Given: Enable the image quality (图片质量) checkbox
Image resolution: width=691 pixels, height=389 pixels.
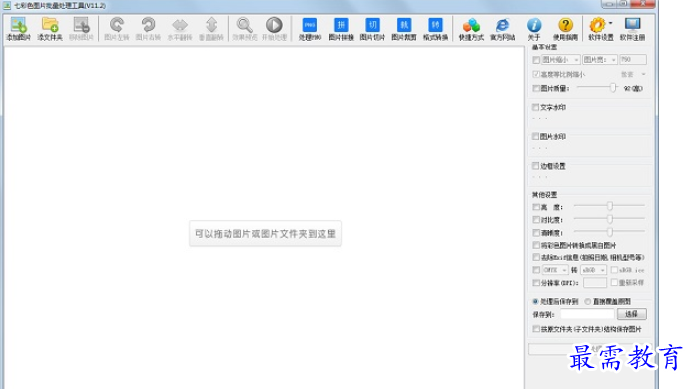Looking at the screenshot, I should 536,89.
